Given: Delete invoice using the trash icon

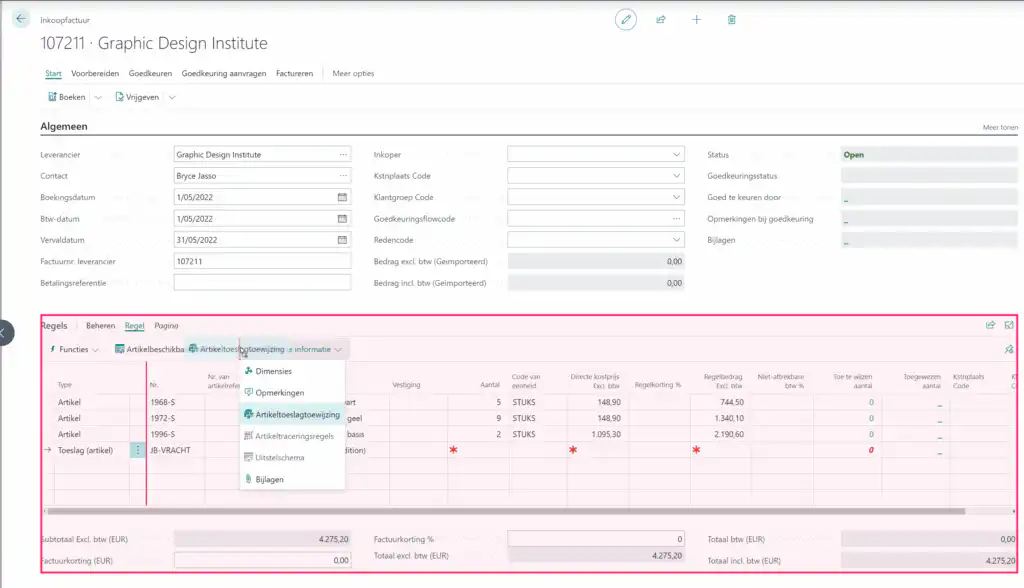Looking at the screenshot, I should (x=732, y=19).
